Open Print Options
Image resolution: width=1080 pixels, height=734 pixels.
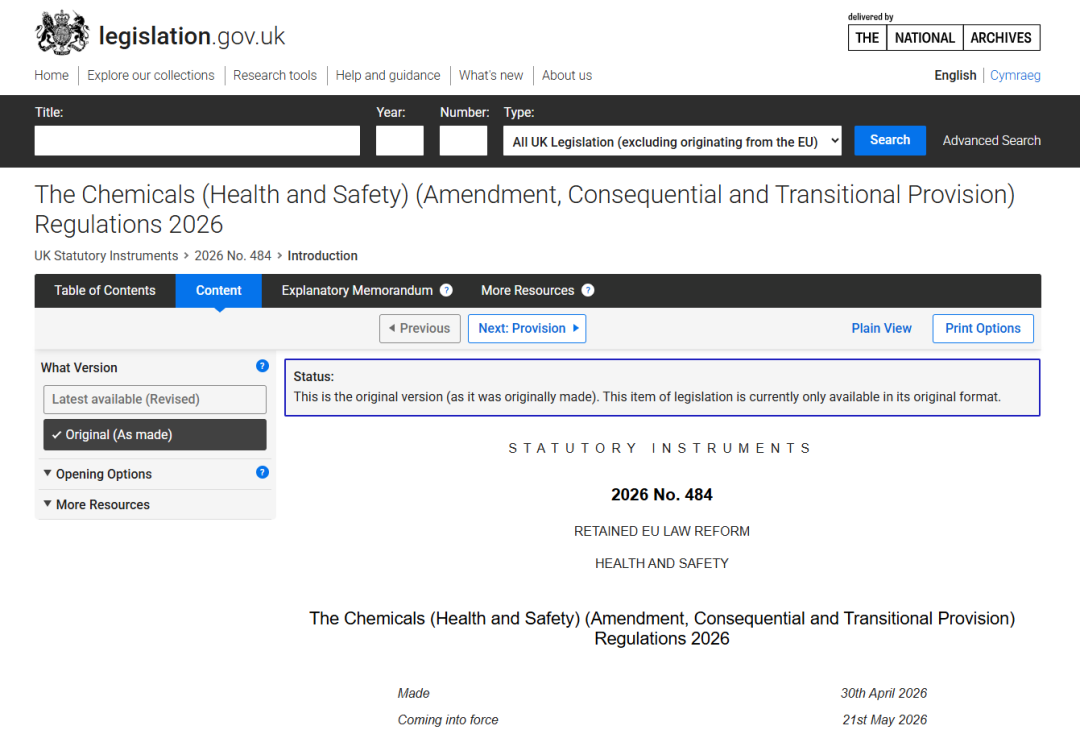983,328
